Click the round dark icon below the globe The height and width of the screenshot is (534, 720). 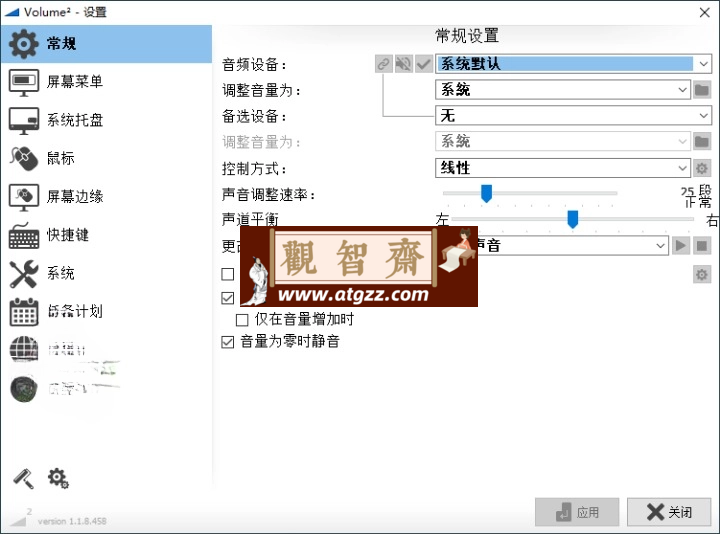[24, 388]
